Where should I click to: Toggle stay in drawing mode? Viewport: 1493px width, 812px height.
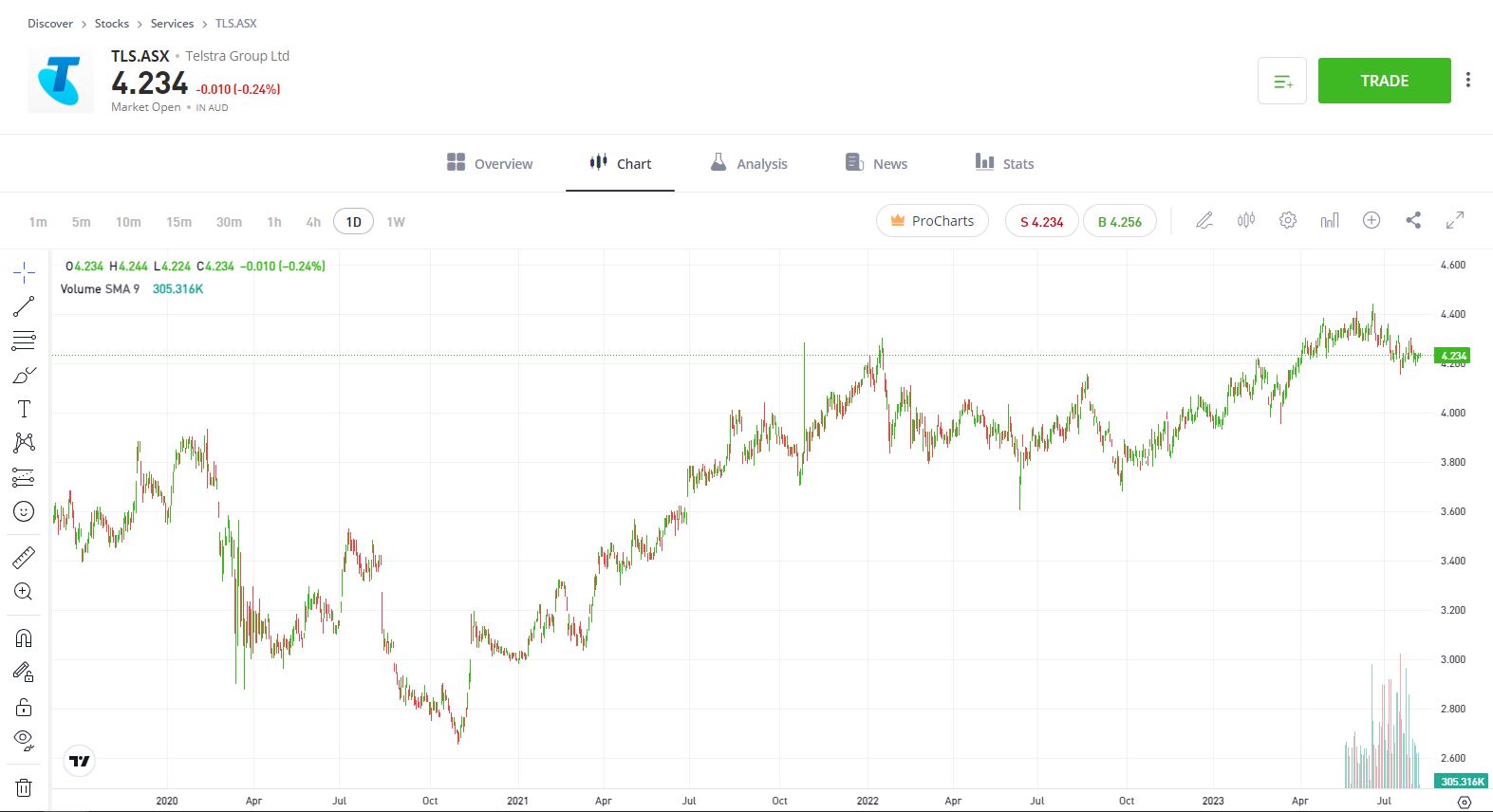24,673
